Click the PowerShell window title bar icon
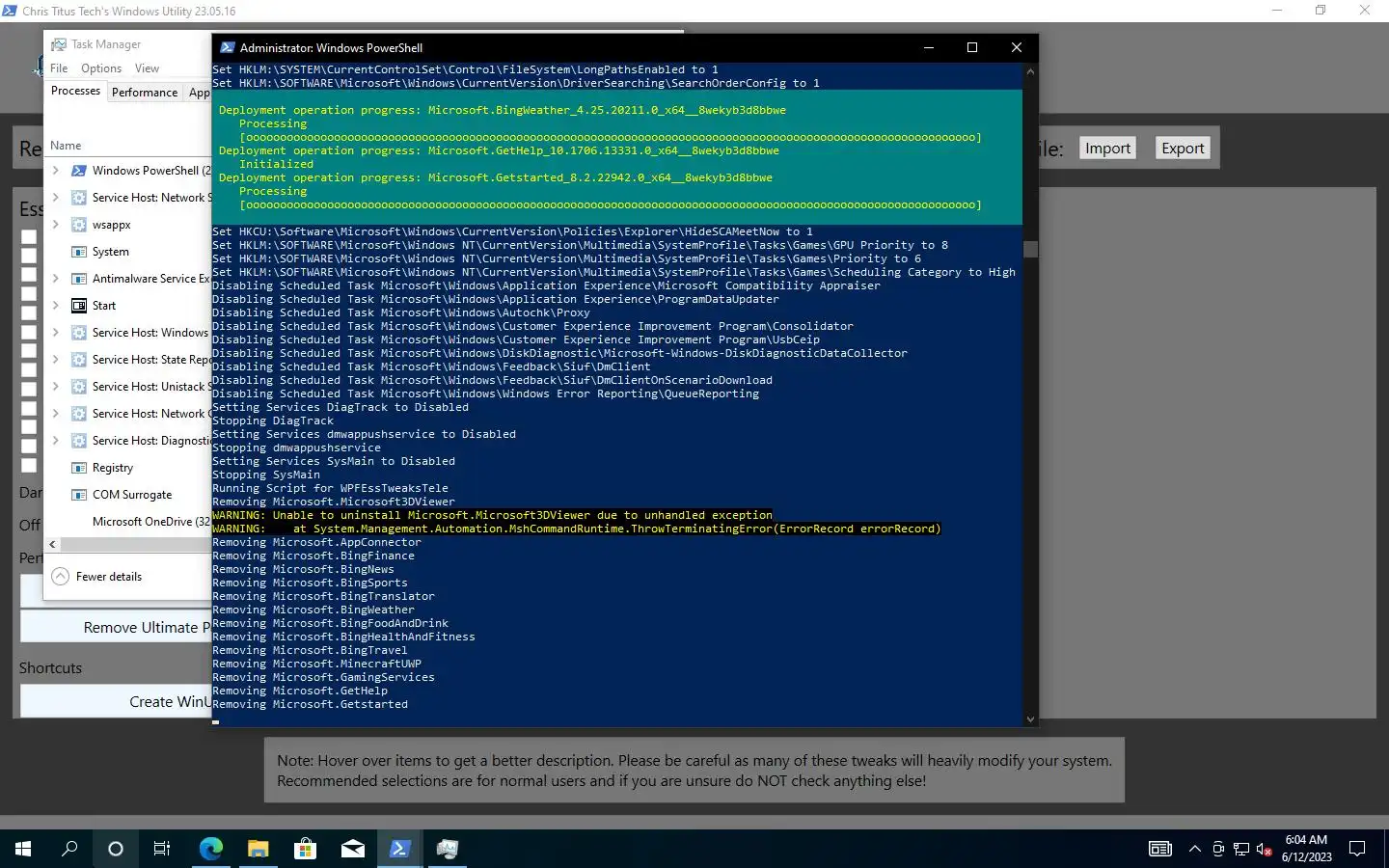The width and height of the screenshot is (1389, 868). [228, 47]
